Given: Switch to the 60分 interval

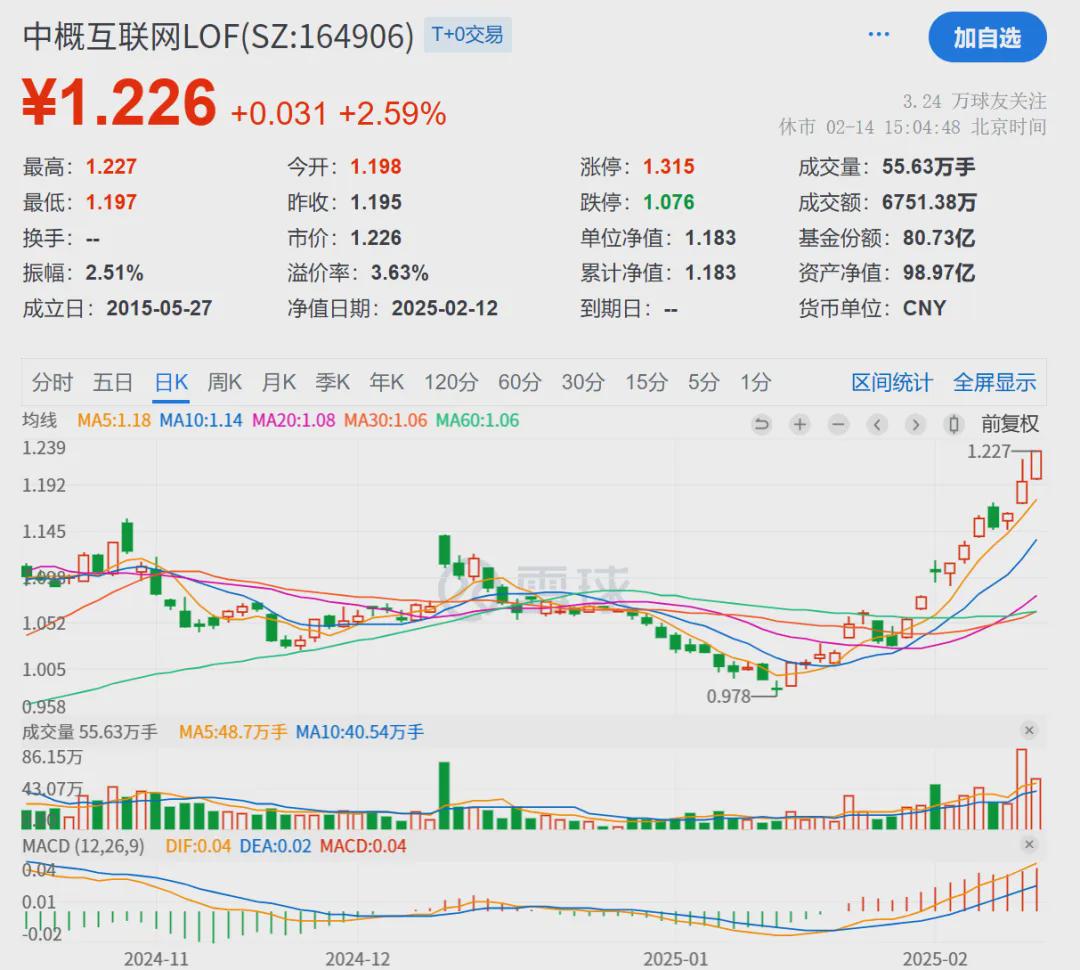Looking at the screenshot, I should click(519, 382).
